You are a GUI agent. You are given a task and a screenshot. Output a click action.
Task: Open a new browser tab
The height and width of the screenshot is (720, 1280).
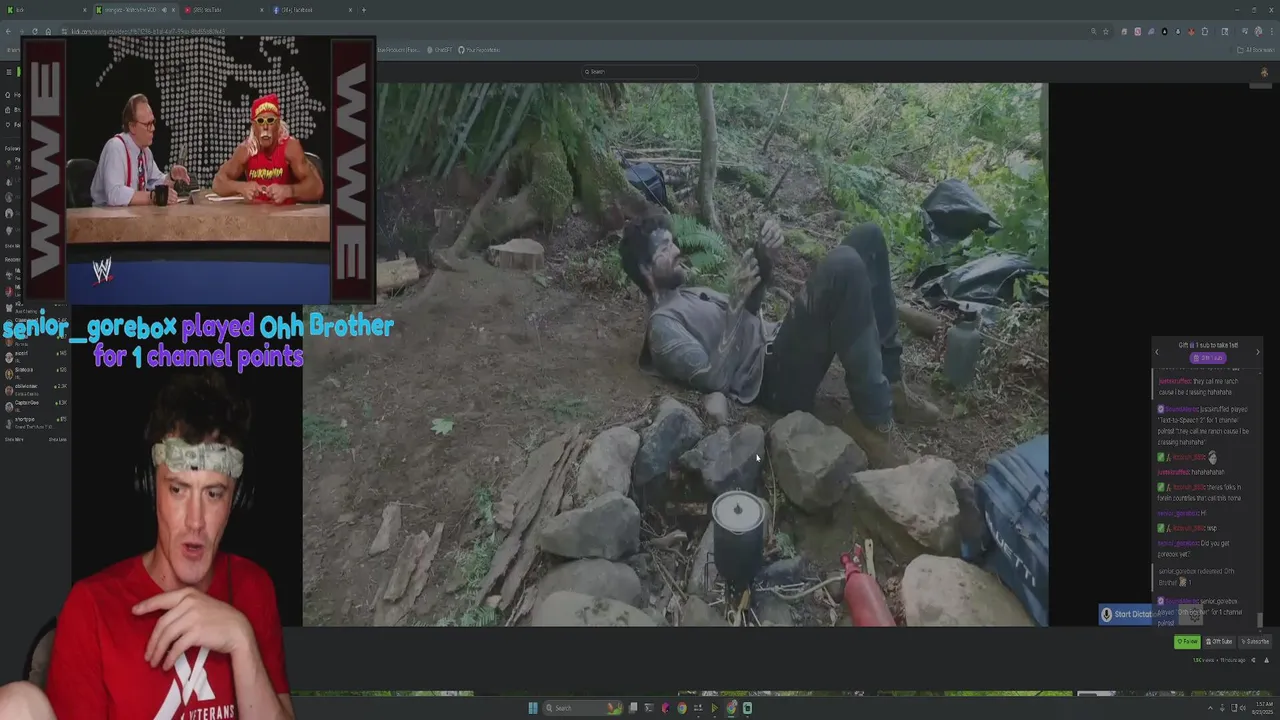click(364, 10)
